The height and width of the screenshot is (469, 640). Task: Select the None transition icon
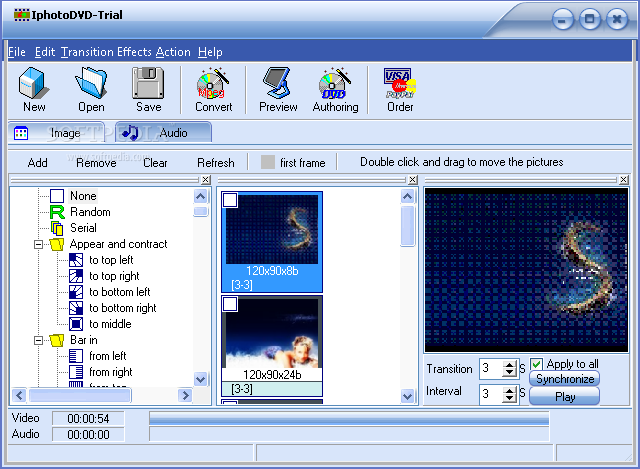pos(57,196)
